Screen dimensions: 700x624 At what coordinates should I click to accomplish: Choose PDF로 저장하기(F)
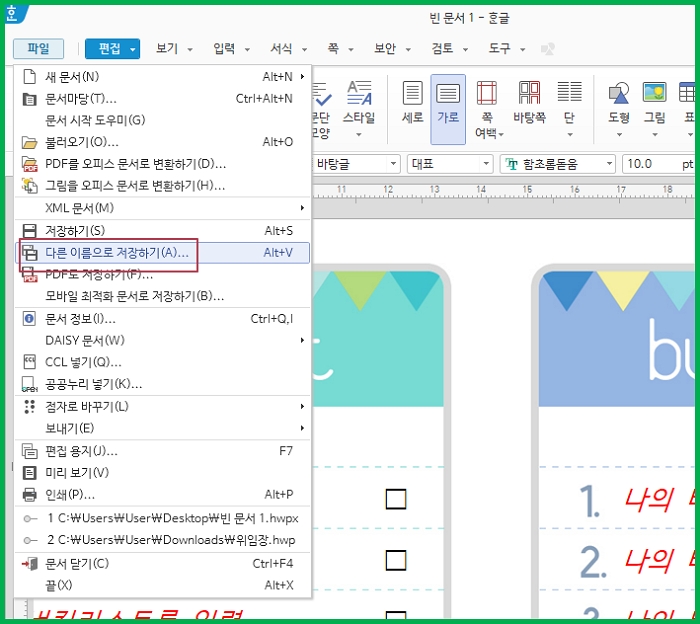tap(99, 275)
